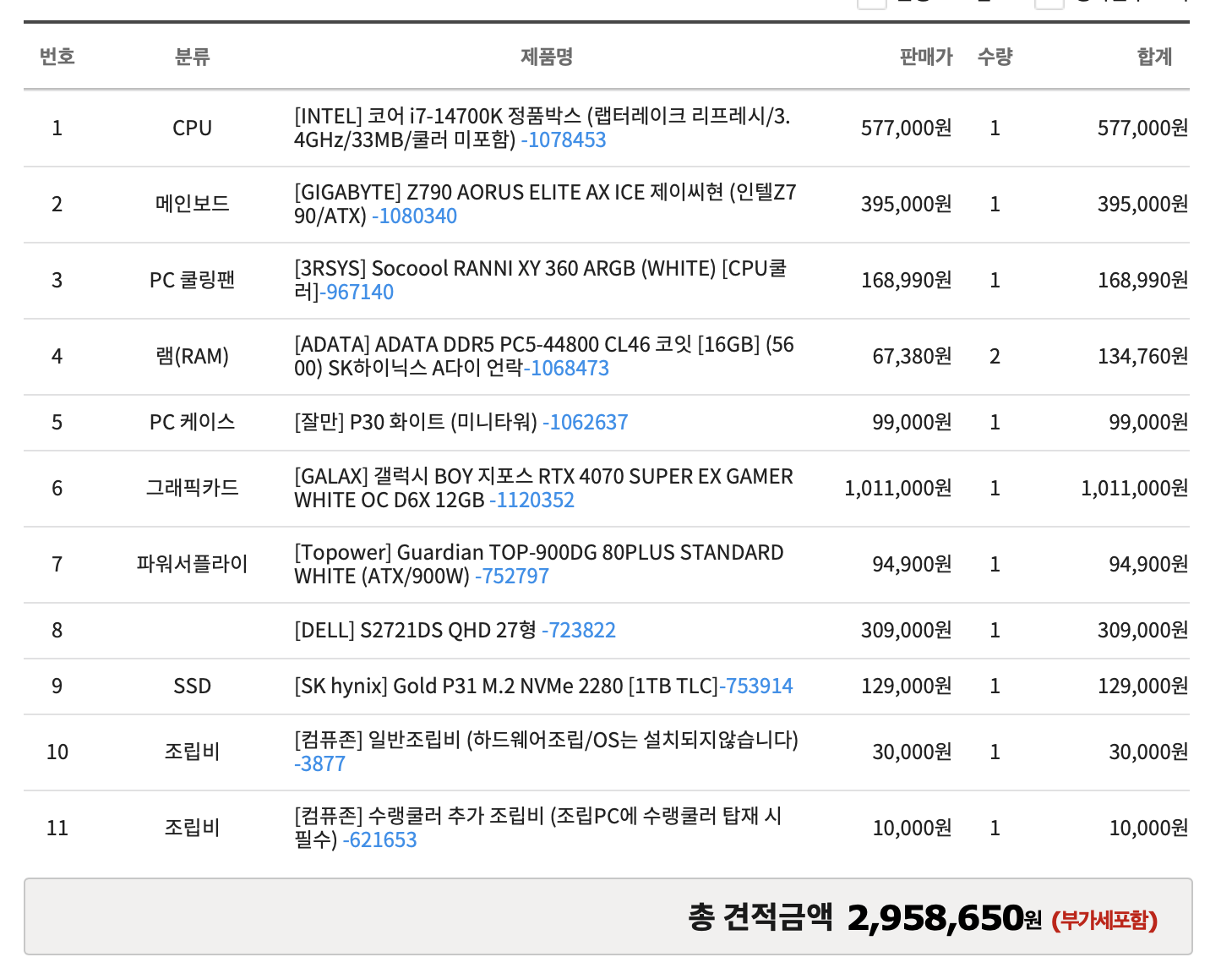This screenshot has height=979, width=1232.
Task: Select the 조립비 category cell in row 10
Action: click(x=192, y=752)
